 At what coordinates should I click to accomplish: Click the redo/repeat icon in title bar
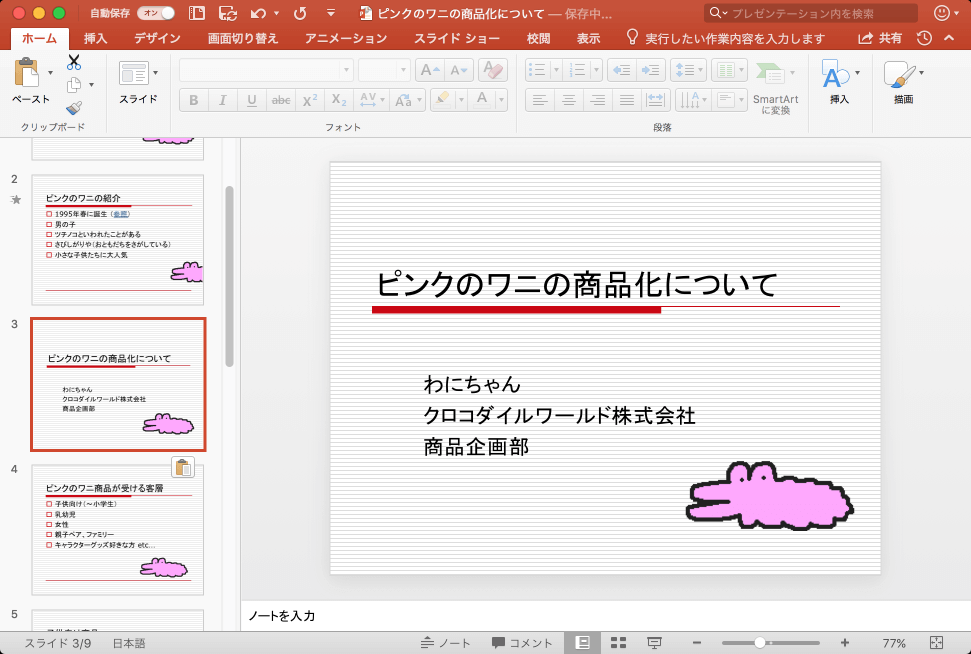click(300, 13)
